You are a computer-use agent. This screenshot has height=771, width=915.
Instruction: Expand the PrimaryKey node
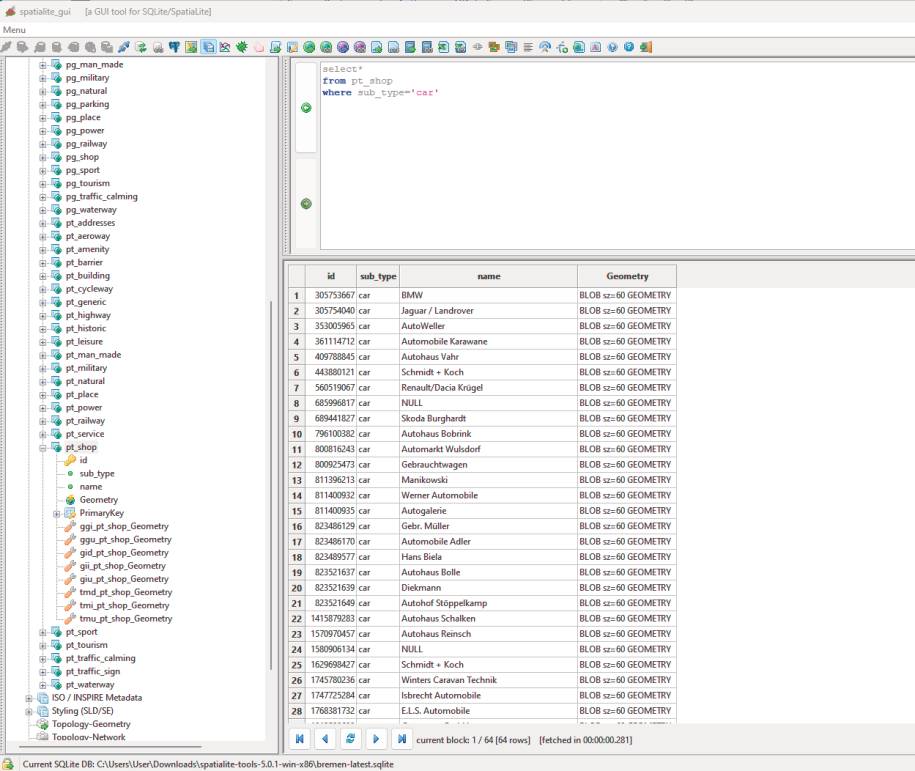[x=57, y=514]
